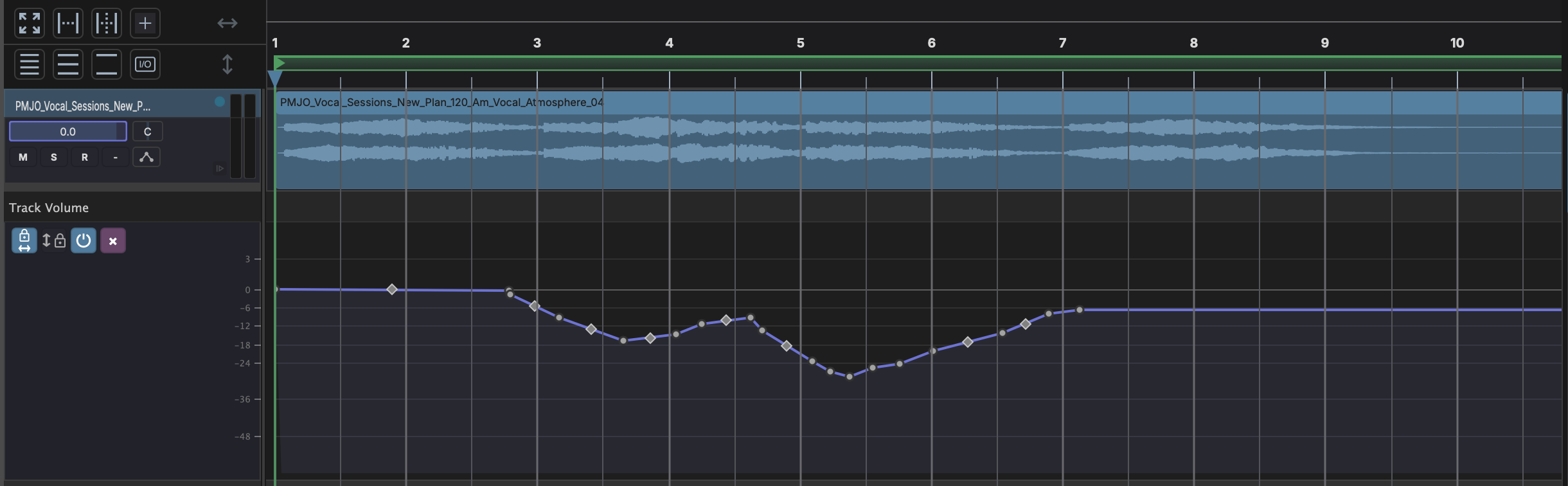Viewport: 1568px width, 486px height.
Task: Mute the vocal track with M
Action: coord(23,157)
